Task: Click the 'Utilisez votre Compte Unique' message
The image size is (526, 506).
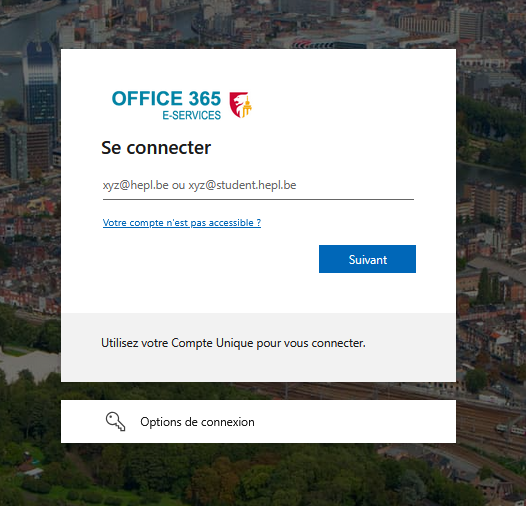Action: pyautogui.click(x=233, y=343)
